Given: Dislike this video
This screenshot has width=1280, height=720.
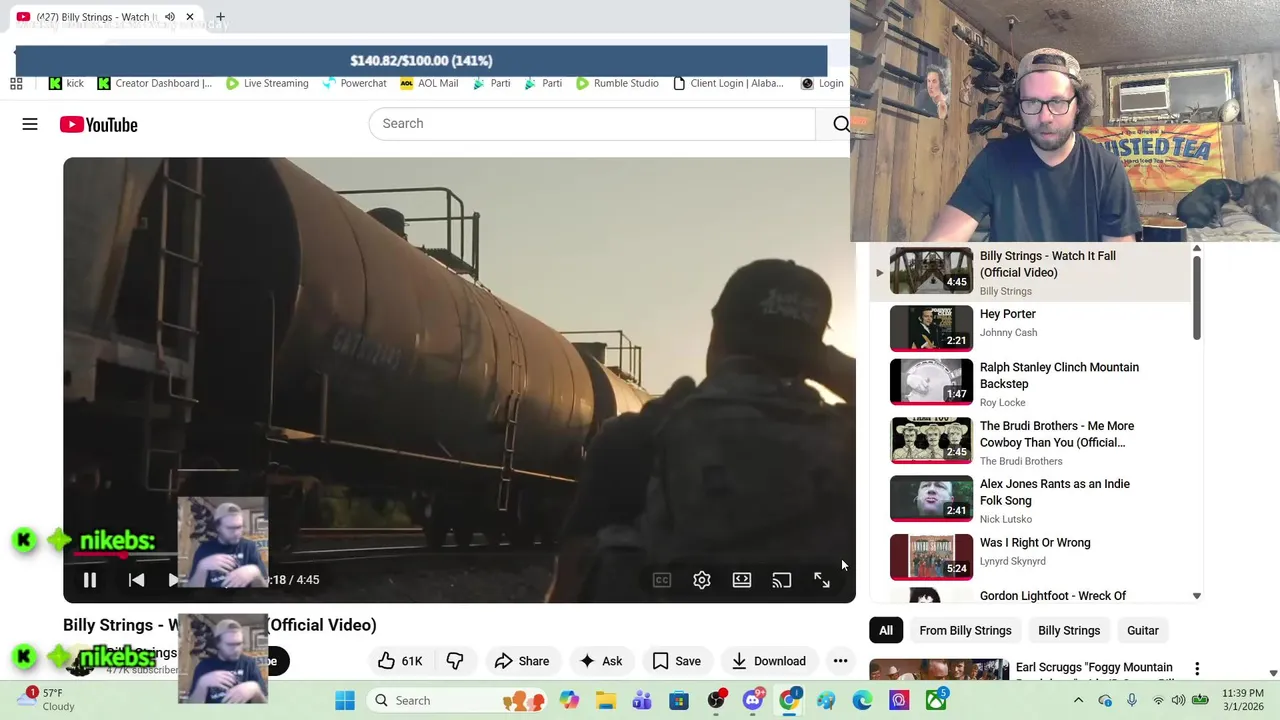Looking at the screenshot, I should pos(455,661).
